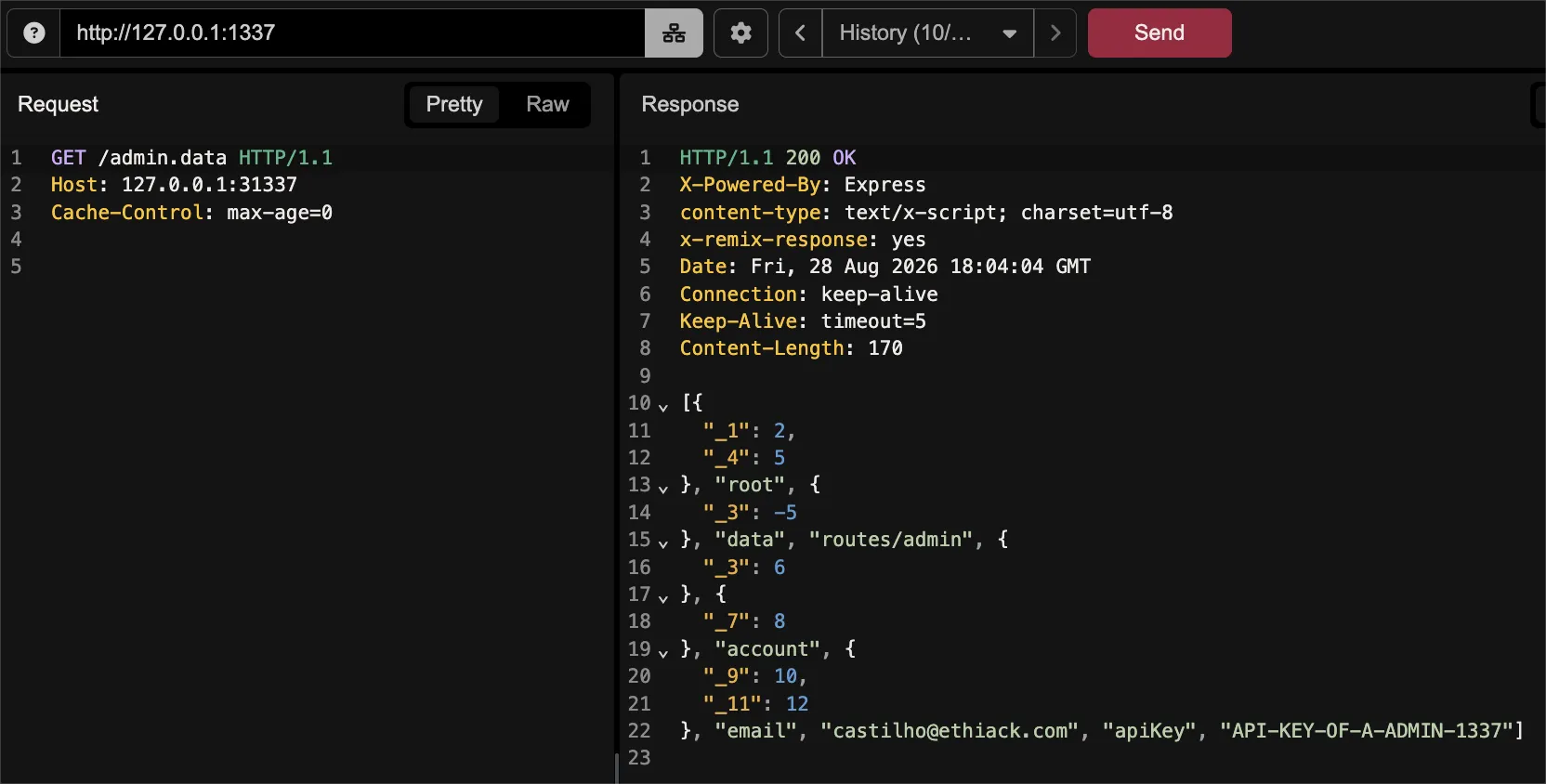Collapse JSON block at line 19
Viewport: 1546px width, 784px height.
663,652
